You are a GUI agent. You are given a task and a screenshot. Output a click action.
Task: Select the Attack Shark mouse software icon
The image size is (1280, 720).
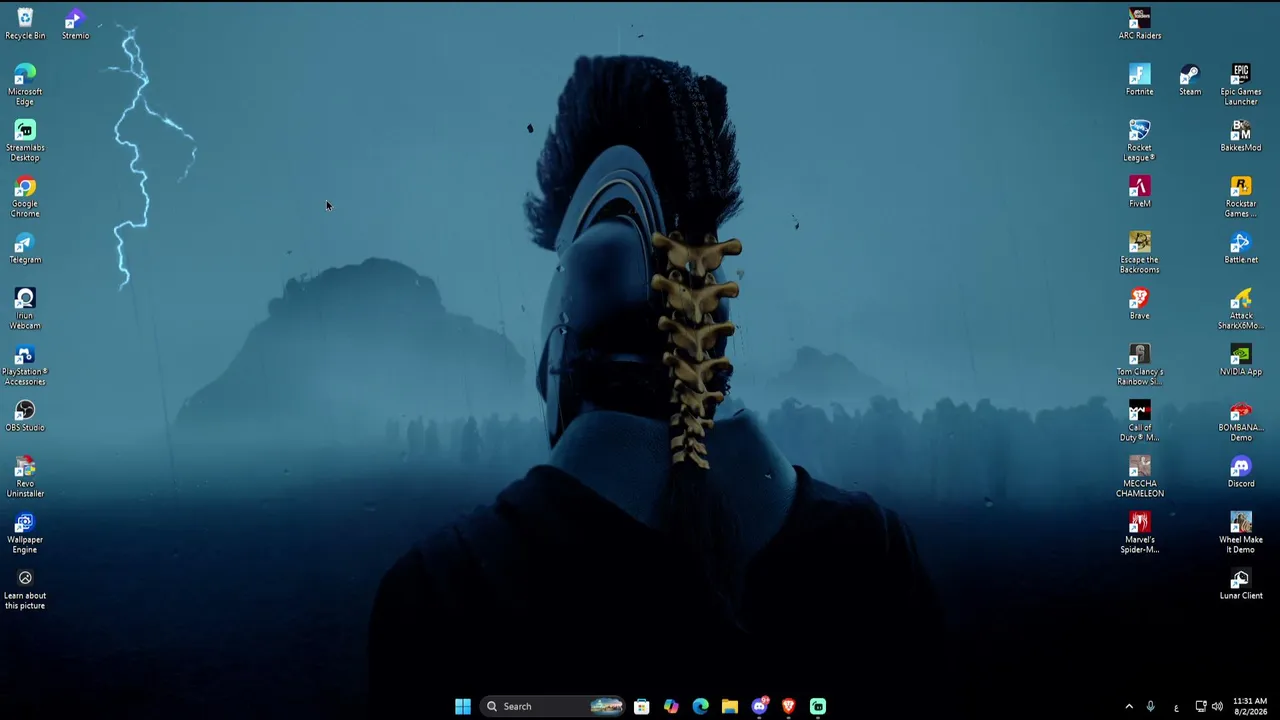(1241, 309)
